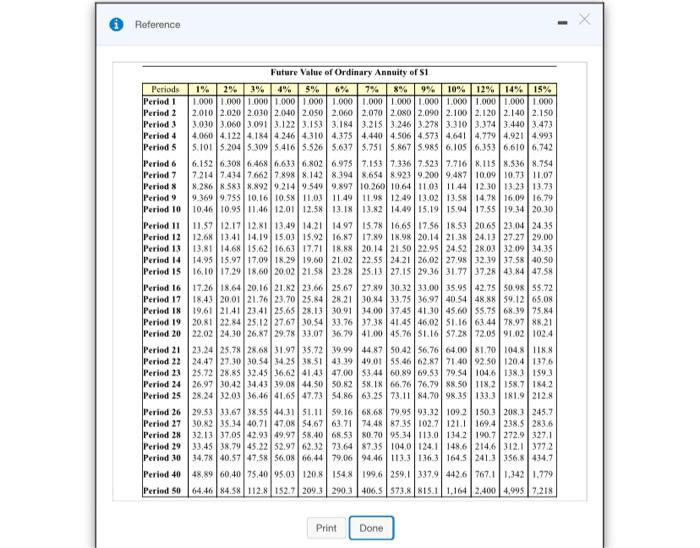Click the Period 18 row label
This screenshot has height=548, width=700.
pyautogui.click(x=162, y=311)
